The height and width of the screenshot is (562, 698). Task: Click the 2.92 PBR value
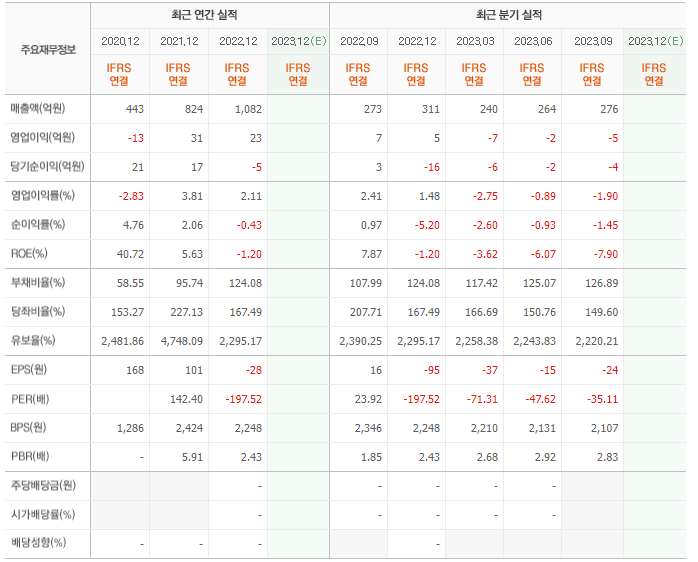point(545,457)
